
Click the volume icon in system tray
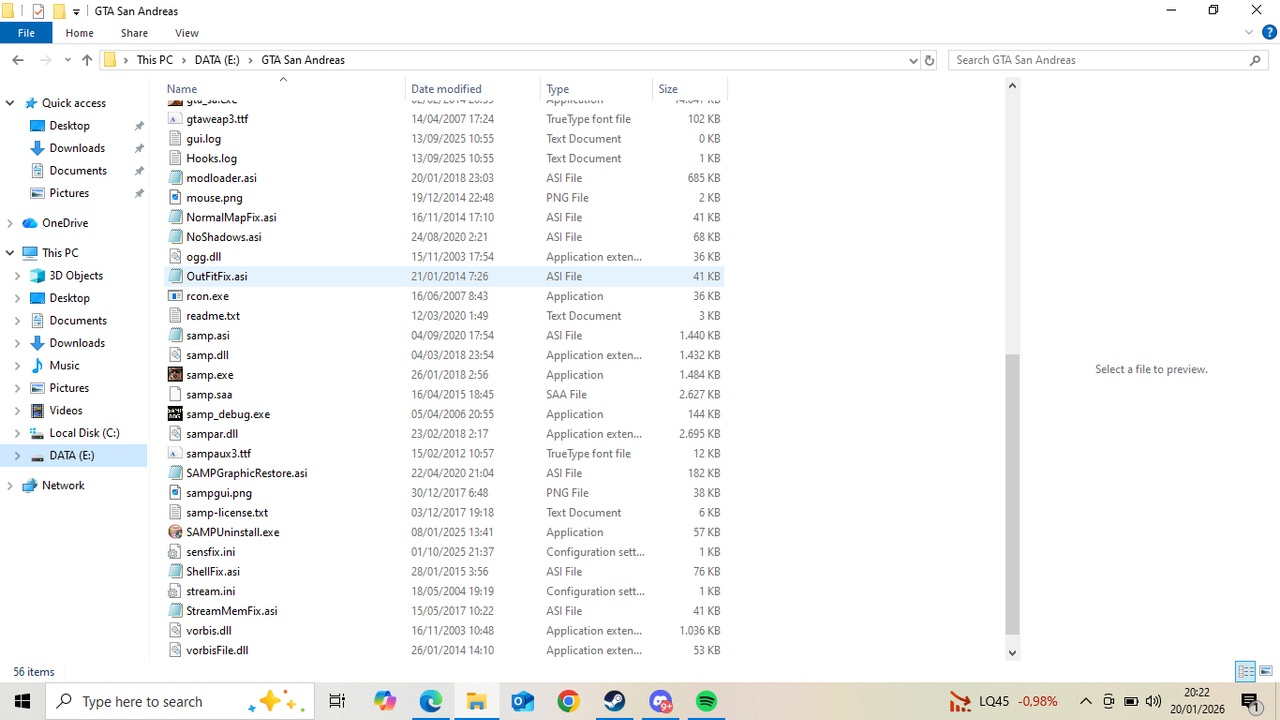[x=1153, y=701]
